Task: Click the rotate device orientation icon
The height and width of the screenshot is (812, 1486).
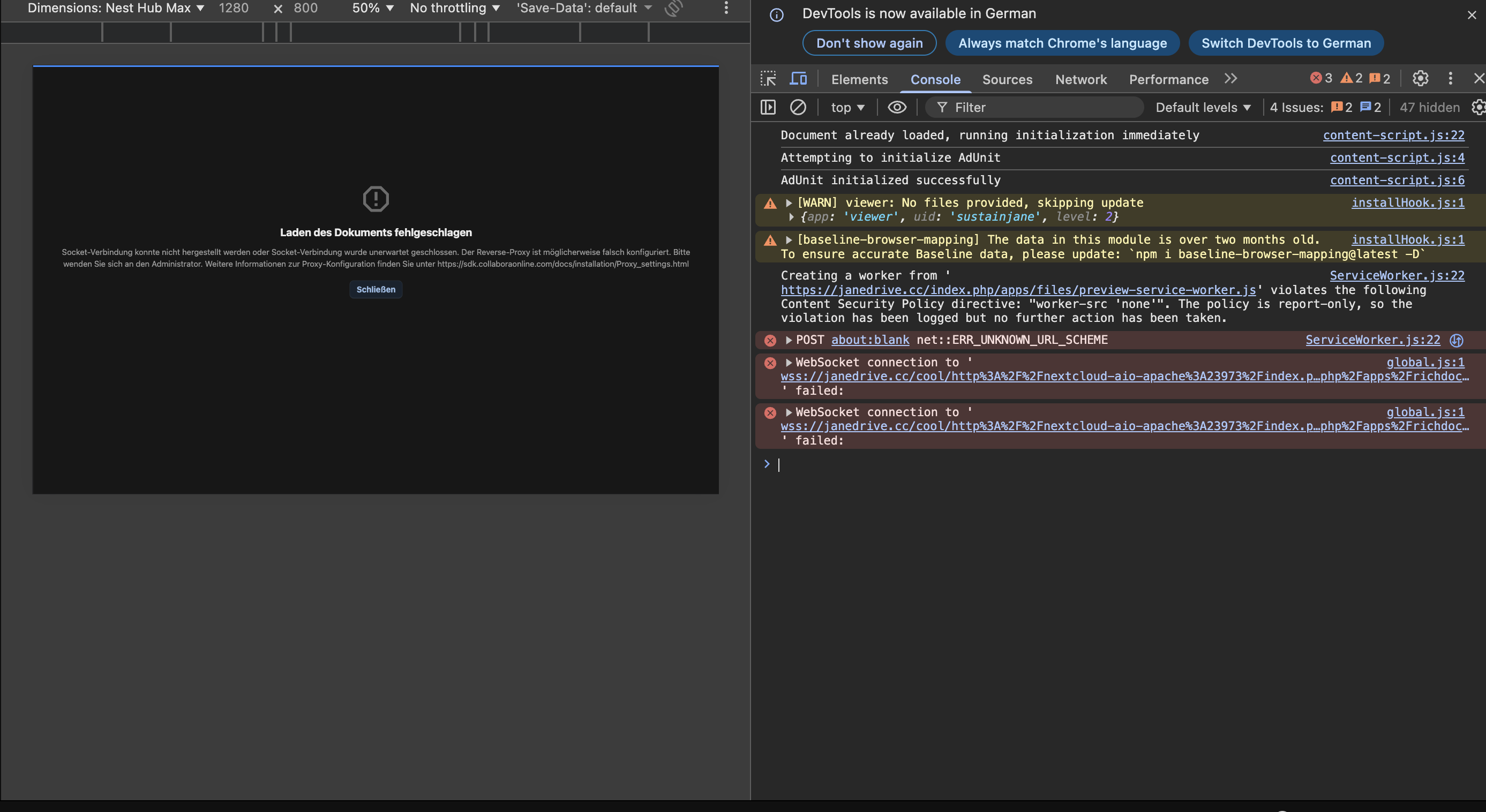Action: point(673,8)
